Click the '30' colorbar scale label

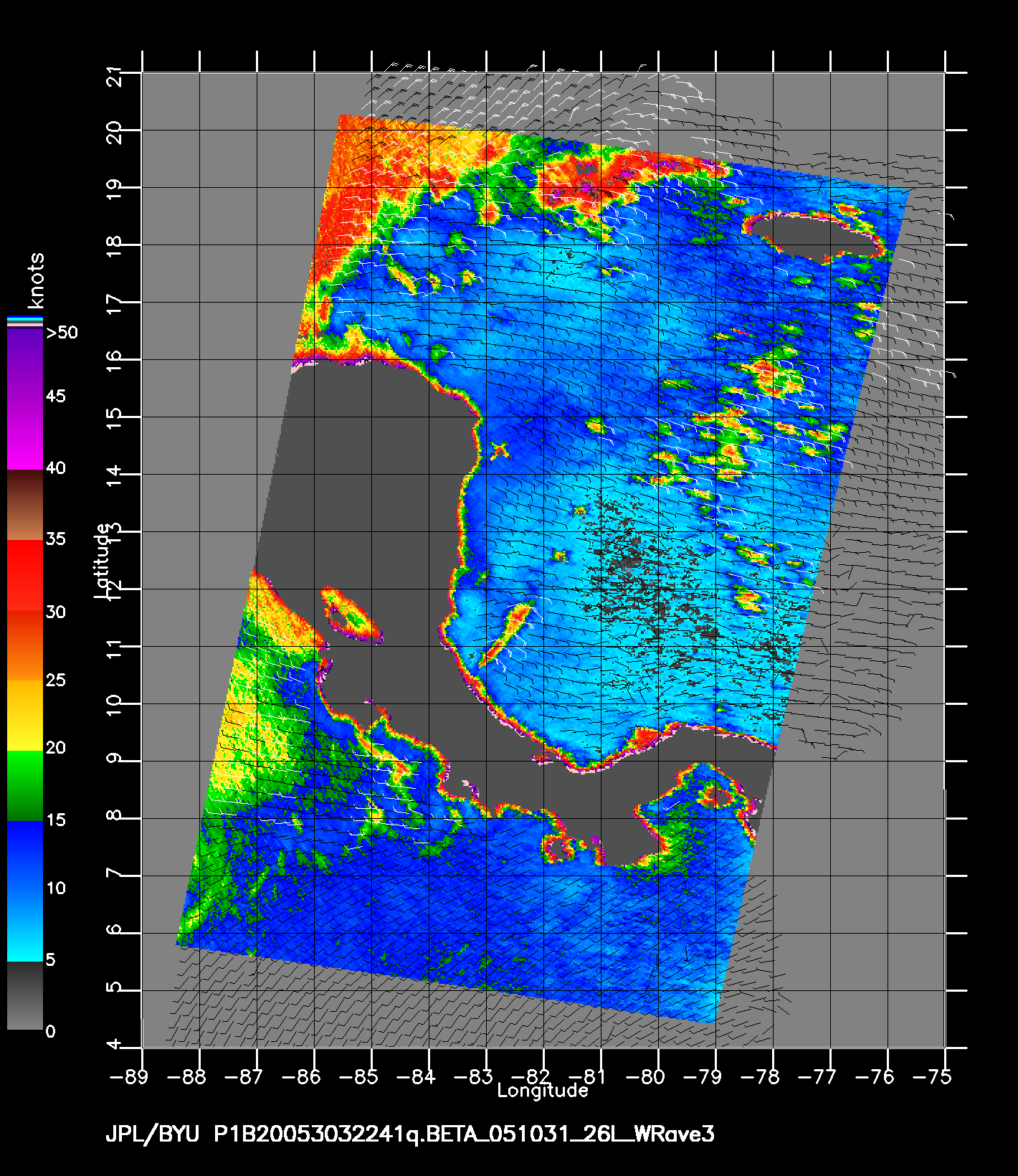pos(56,612)
